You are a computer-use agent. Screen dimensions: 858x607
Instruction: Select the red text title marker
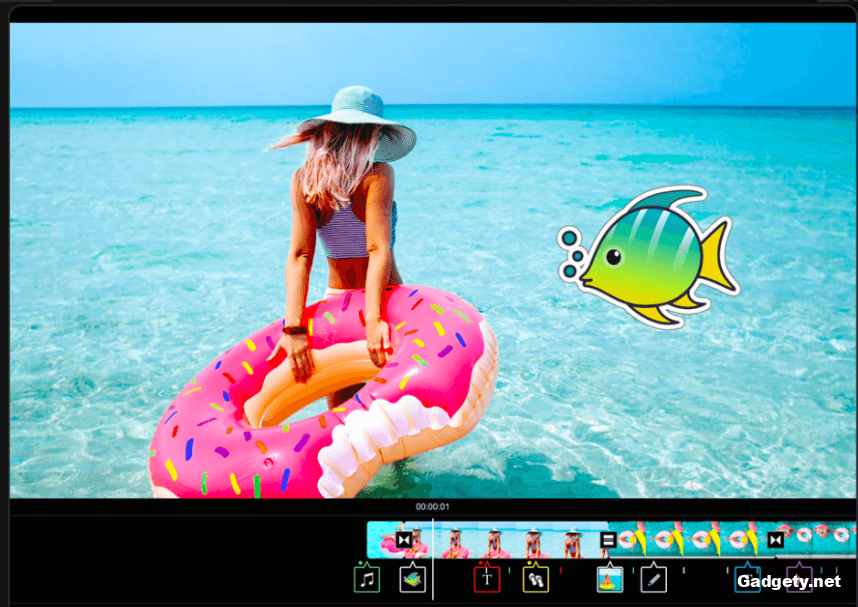point(487,579)
